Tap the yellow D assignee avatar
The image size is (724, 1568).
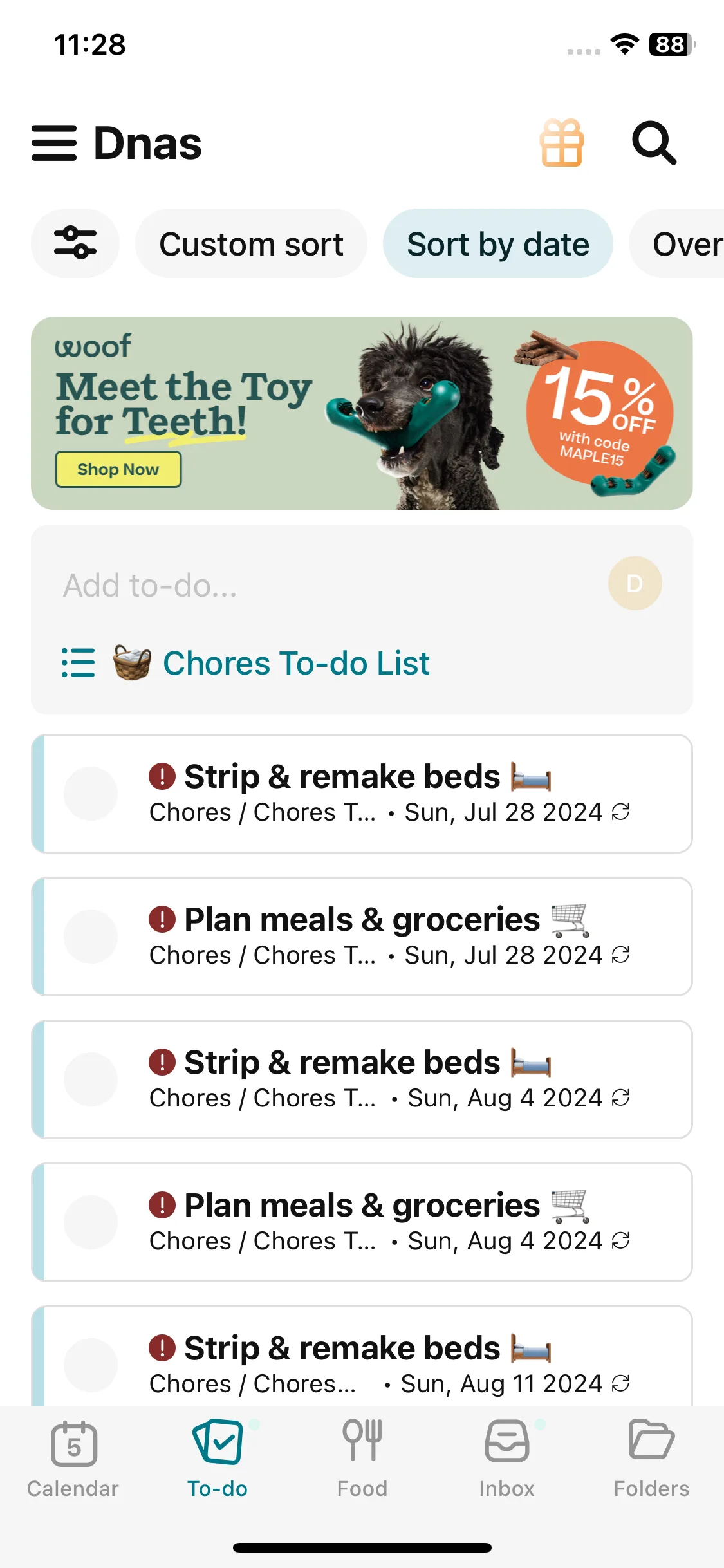(635, 583)
